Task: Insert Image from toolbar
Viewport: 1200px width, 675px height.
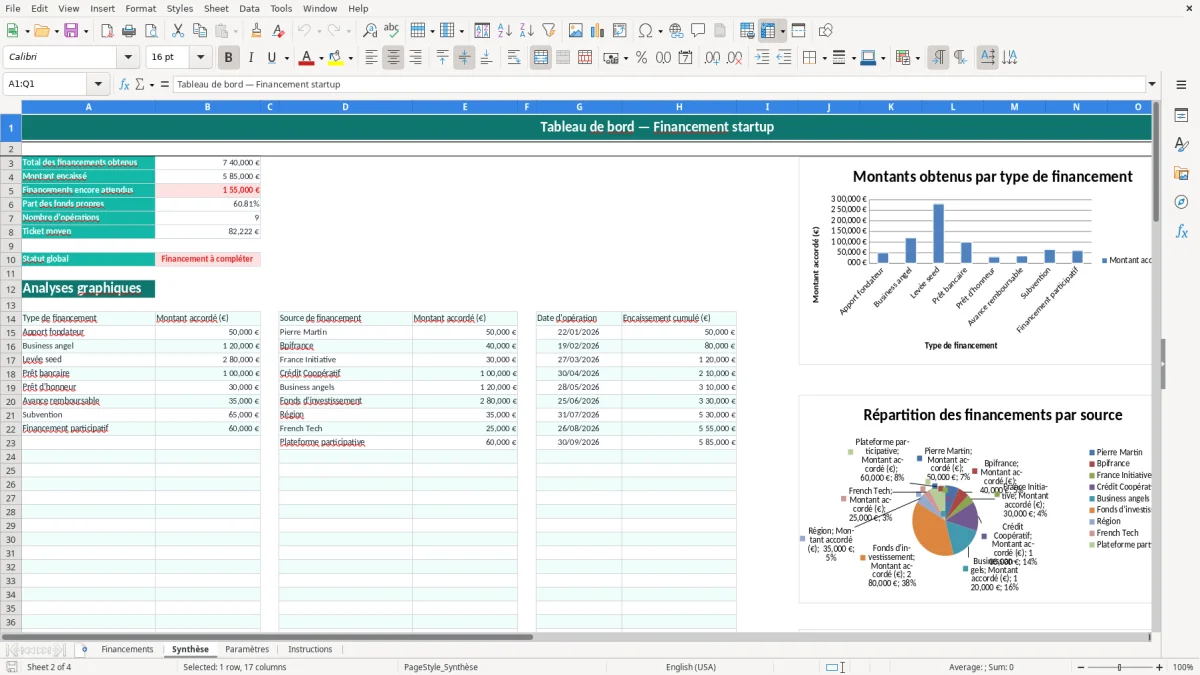Action: point(576,31)
